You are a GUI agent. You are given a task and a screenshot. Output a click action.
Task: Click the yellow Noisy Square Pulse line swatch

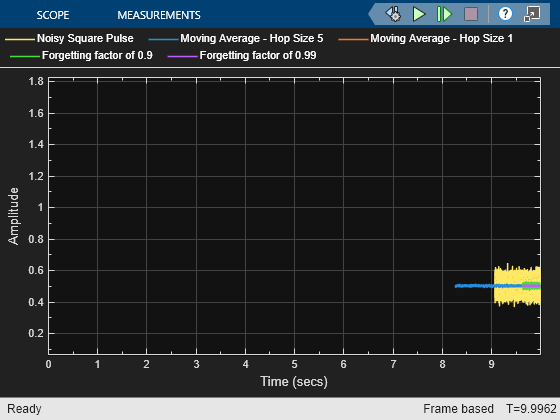(x=20, y=39)
